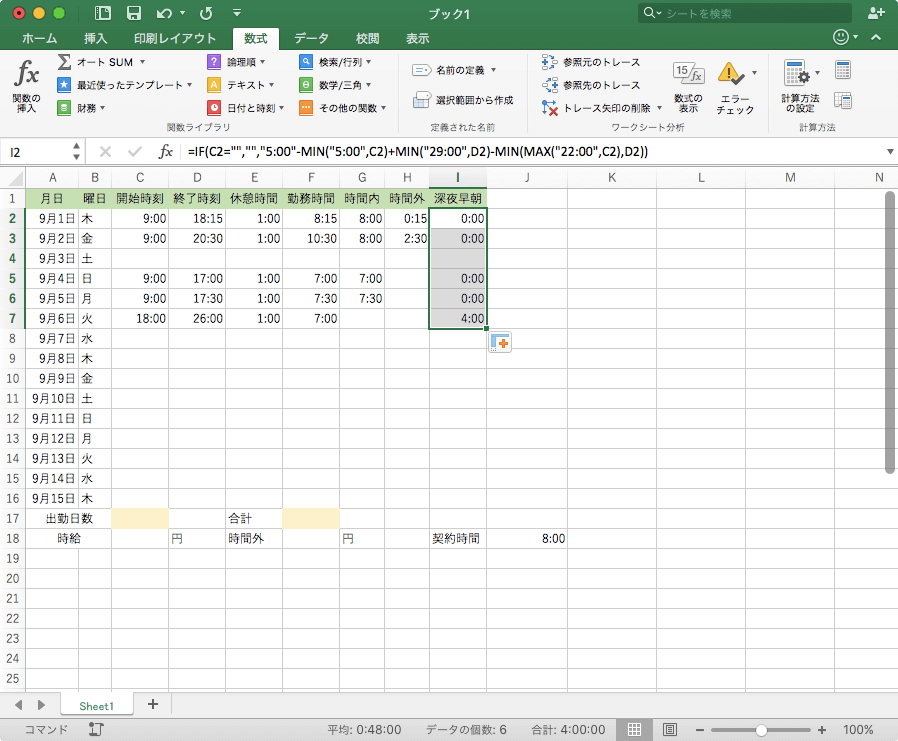The image size is (898, 741).
Task: Click the select-all corner triangle
Action: pos(13,178)
